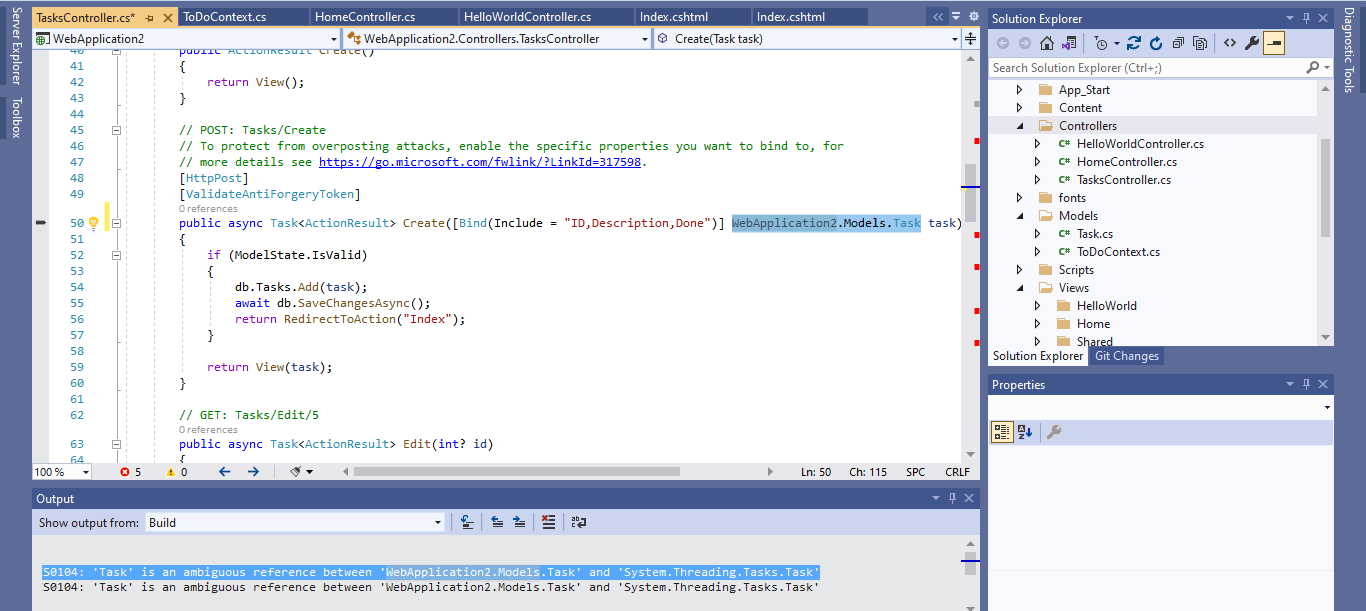Expand the App_Start folder
Screen dimensions: 1366x611
[x=1019, y=90]
